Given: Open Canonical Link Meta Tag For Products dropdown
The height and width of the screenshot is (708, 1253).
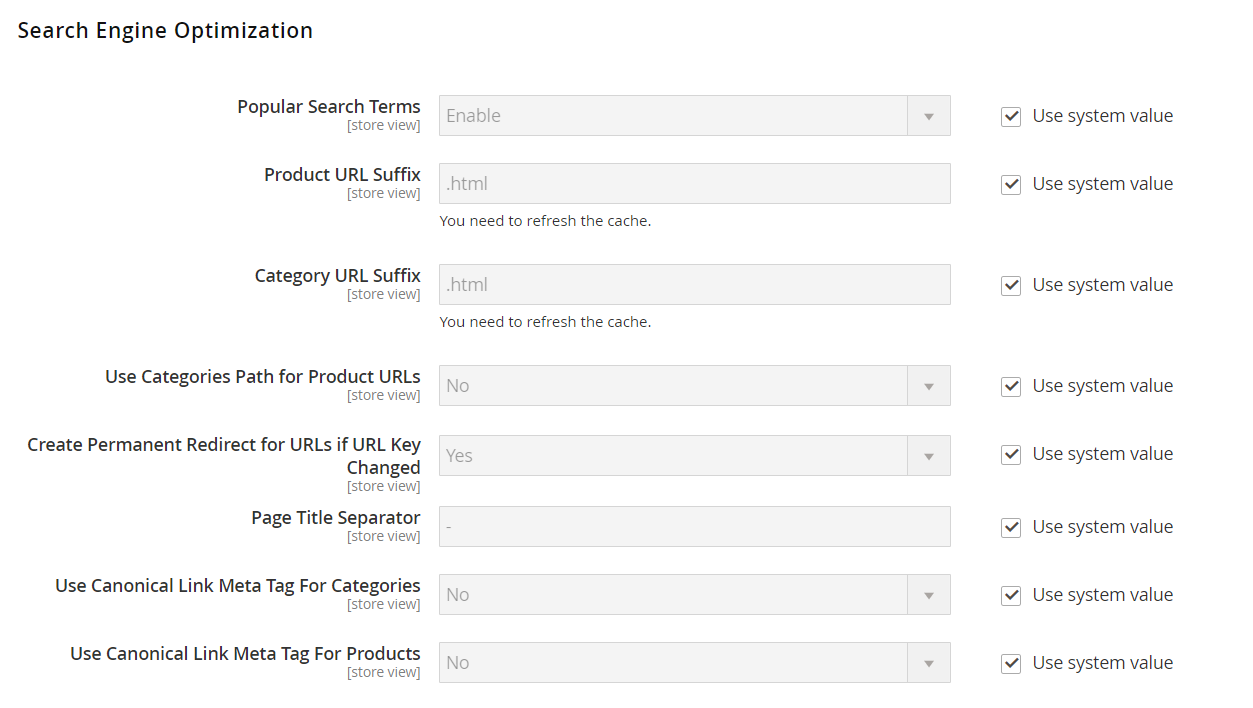Looking at the screenshot, I should (694, 663).
